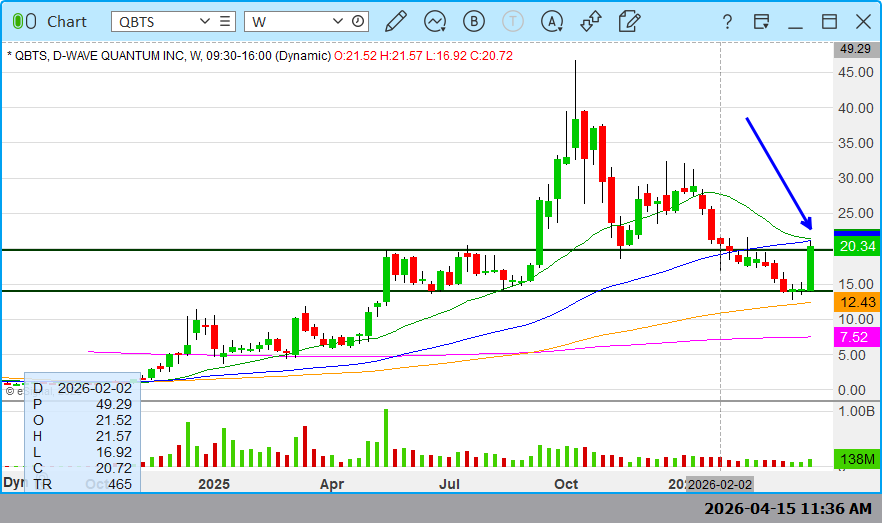This screenshot has height=523, width=882.
Task: Click the 138M volume label
Action: click(x=857, y=459)
